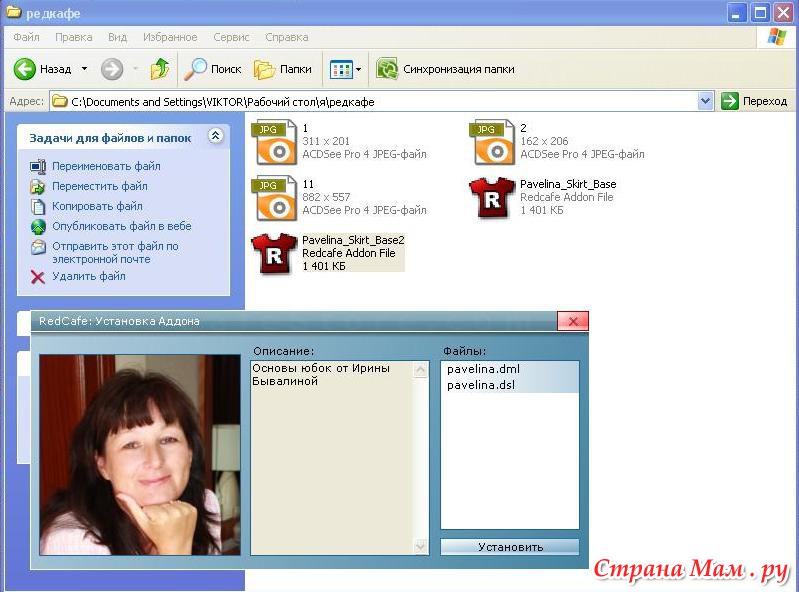Click the addon preview photo thumbnail
799x592 pixels.
coord(140,454)
